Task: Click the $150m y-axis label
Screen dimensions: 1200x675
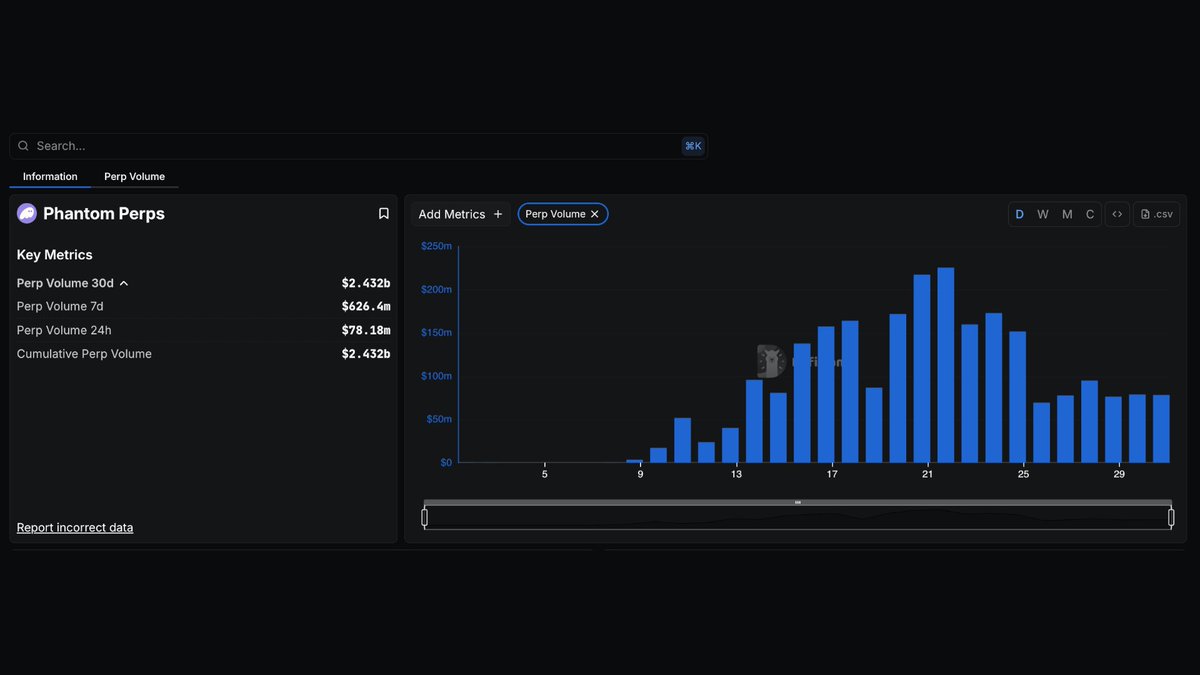Action: pyautogui.click(x=436, y=332)
